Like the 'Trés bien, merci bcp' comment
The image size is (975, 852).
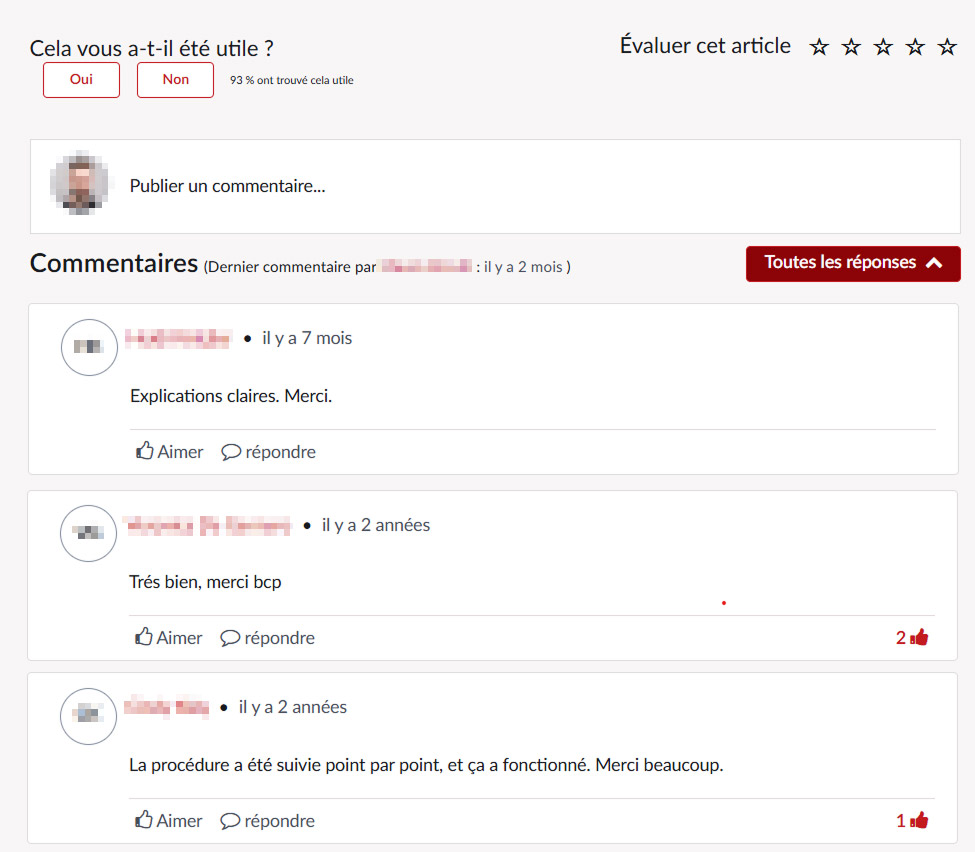tap(169, 637)
